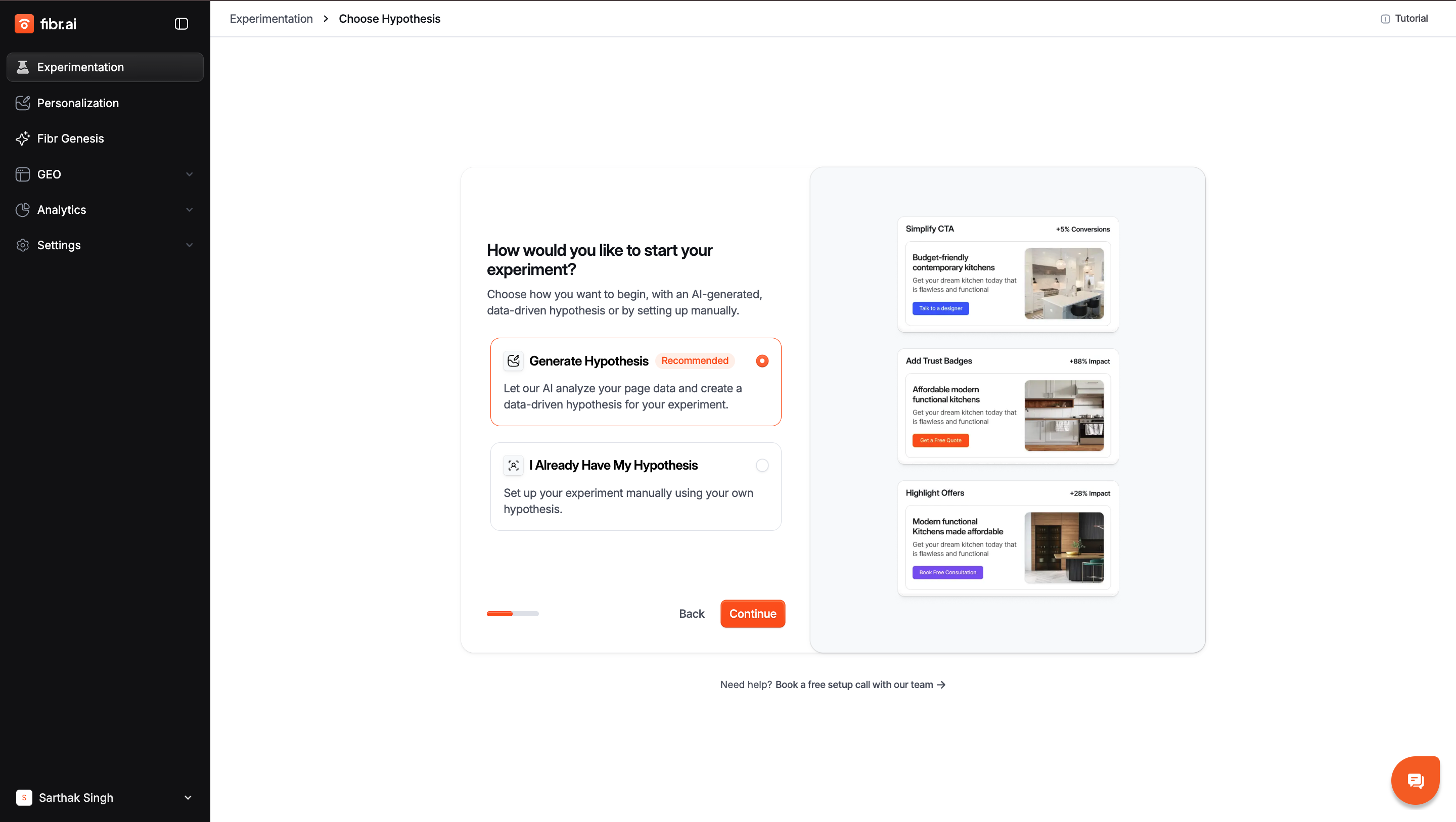Click the fibr.ai logo icon
The width and height of the screenshot is (1456, 822).
(x=24, y=24)
